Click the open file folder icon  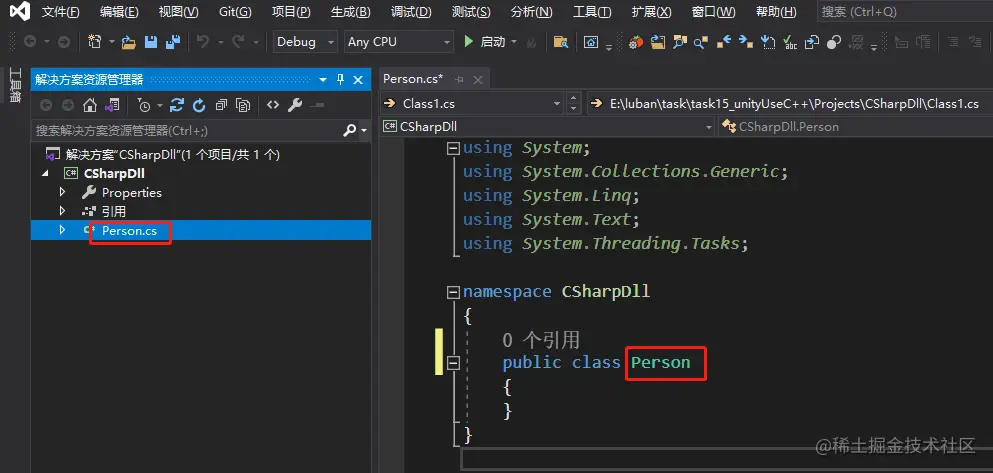[x=129, y=42]
